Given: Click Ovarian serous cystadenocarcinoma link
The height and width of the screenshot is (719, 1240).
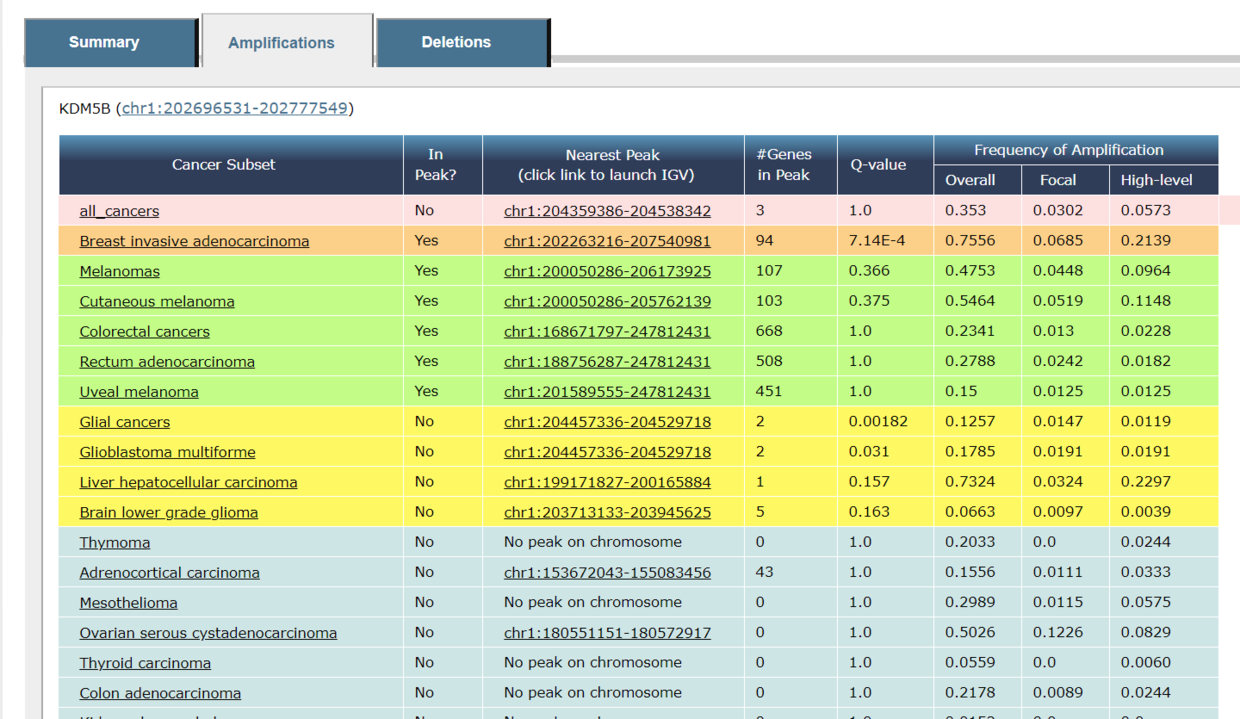Looking at the screenshot, I should click(x=208, y=633).
